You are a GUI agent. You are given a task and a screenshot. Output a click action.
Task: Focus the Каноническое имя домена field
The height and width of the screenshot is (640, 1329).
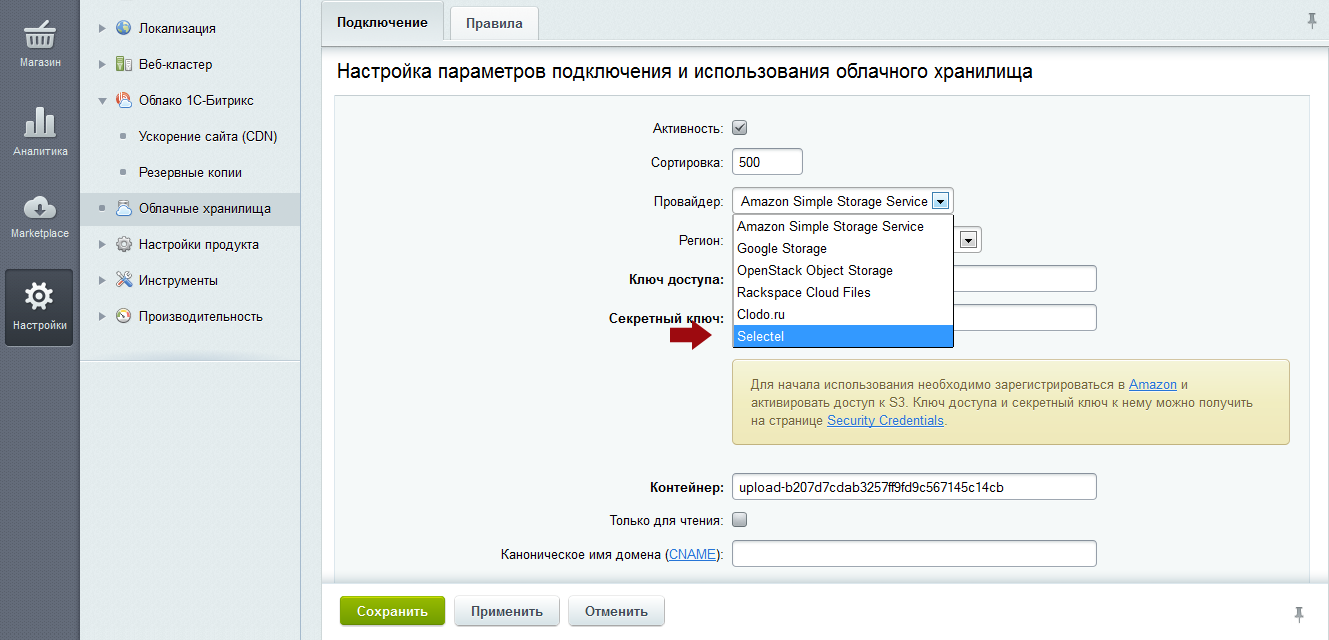(x=914, y=554)
